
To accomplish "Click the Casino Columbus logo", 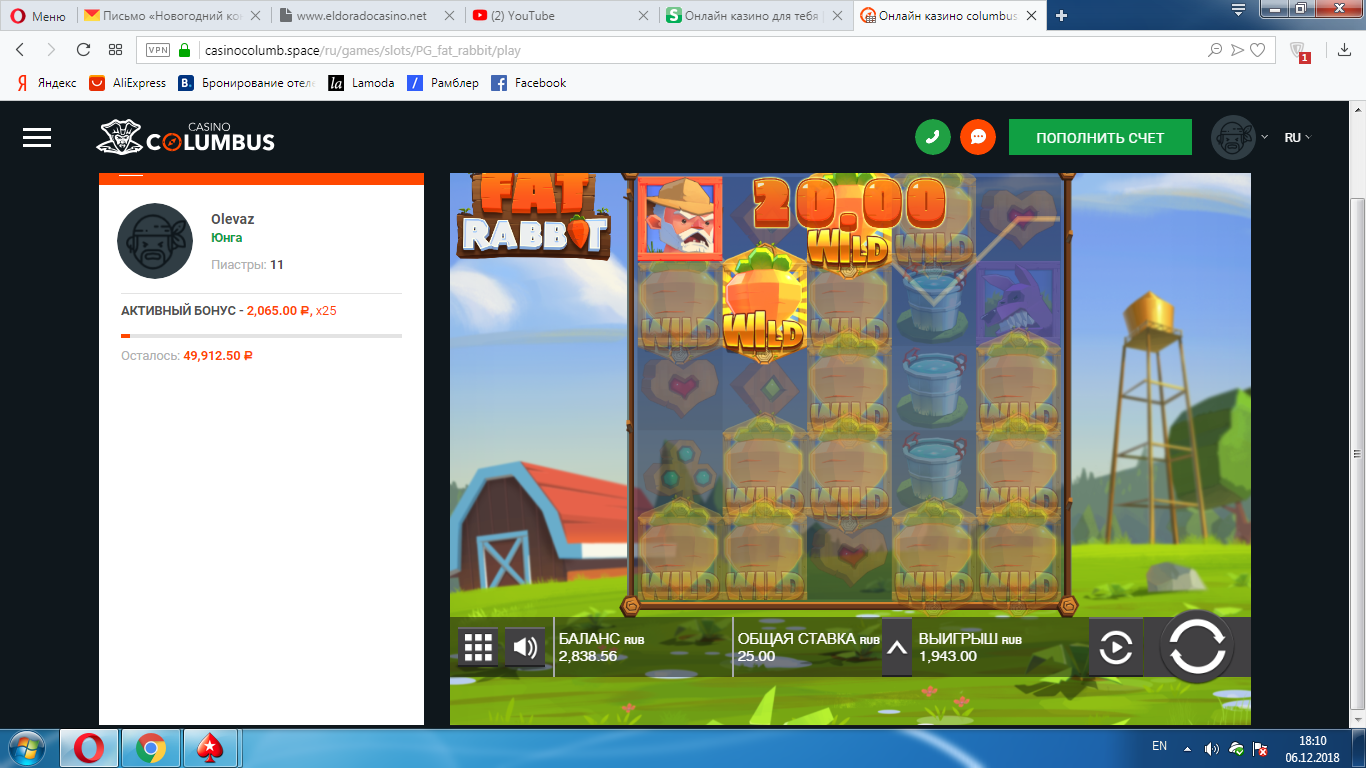I will click(x=186, y=138).
